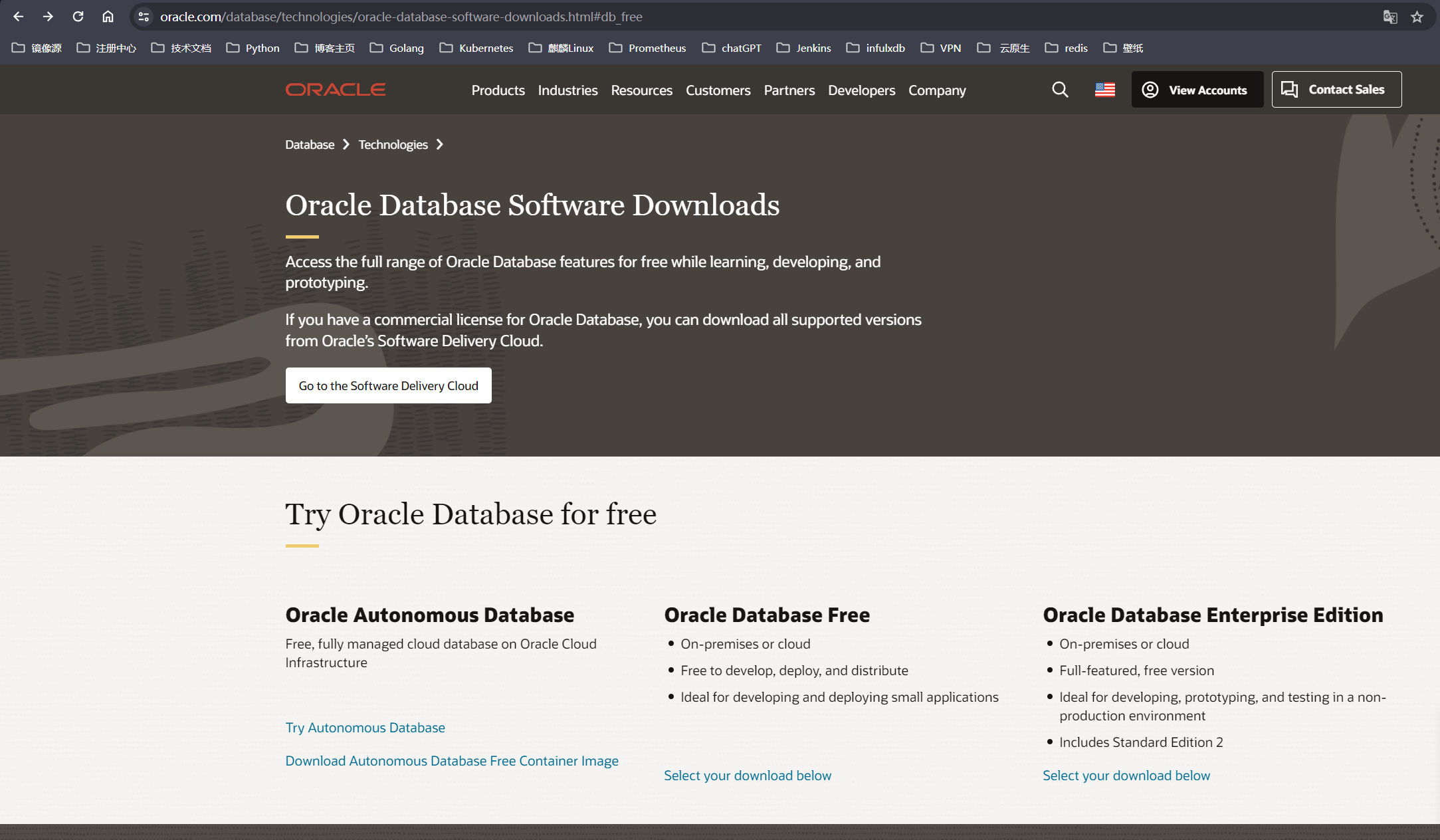Click Select your download below under Database Free
The height and width of the screenshot is (840, 1440).
click(x=747, y=775)
